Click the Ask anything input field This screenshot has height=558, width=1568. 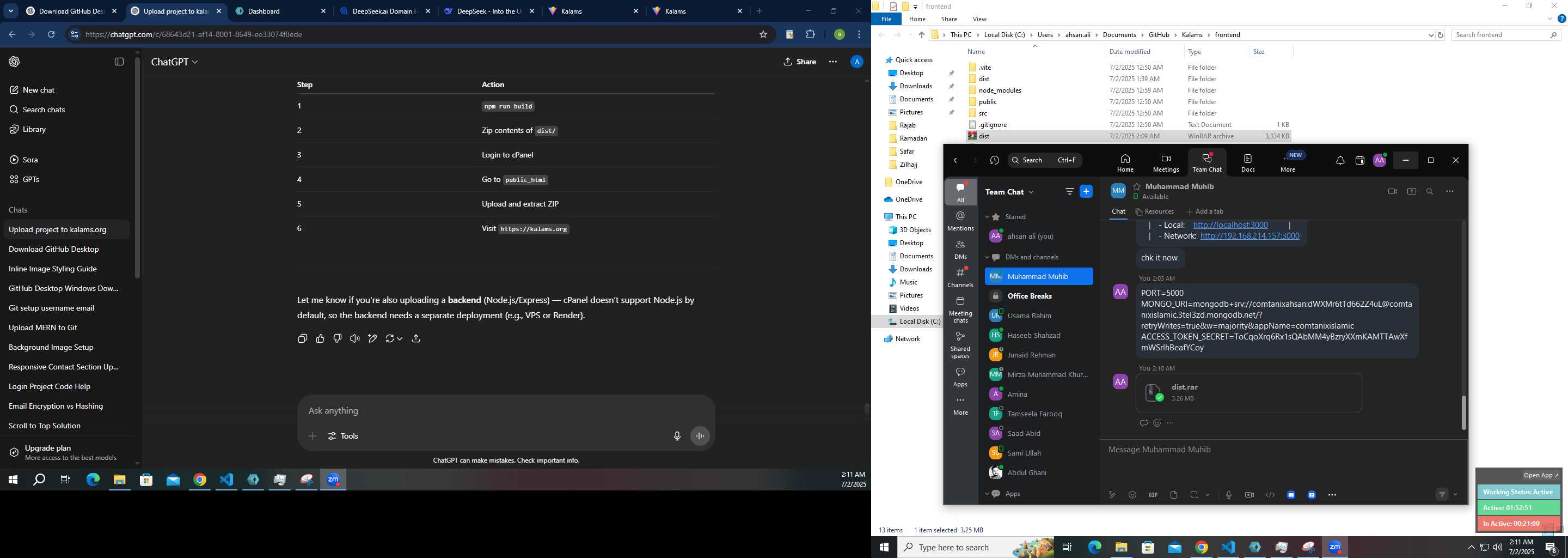point(505,411)
